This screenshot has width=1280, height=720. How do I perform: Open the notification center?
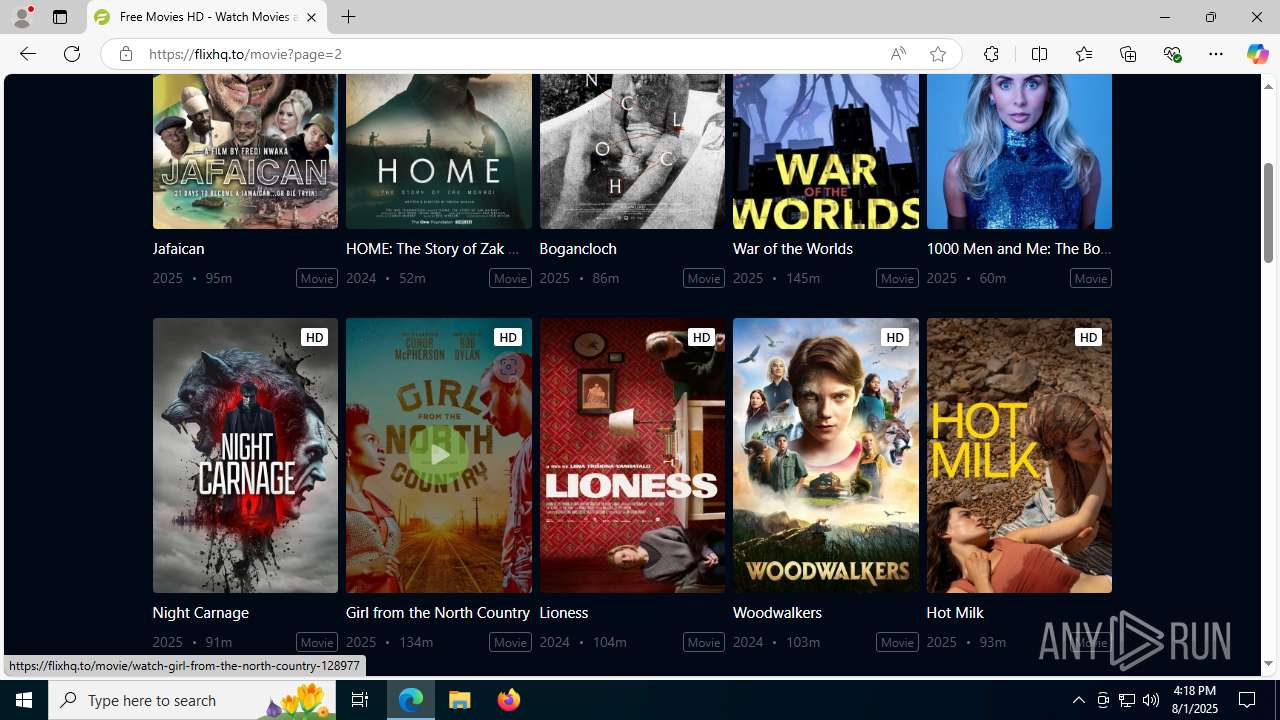1248,700
